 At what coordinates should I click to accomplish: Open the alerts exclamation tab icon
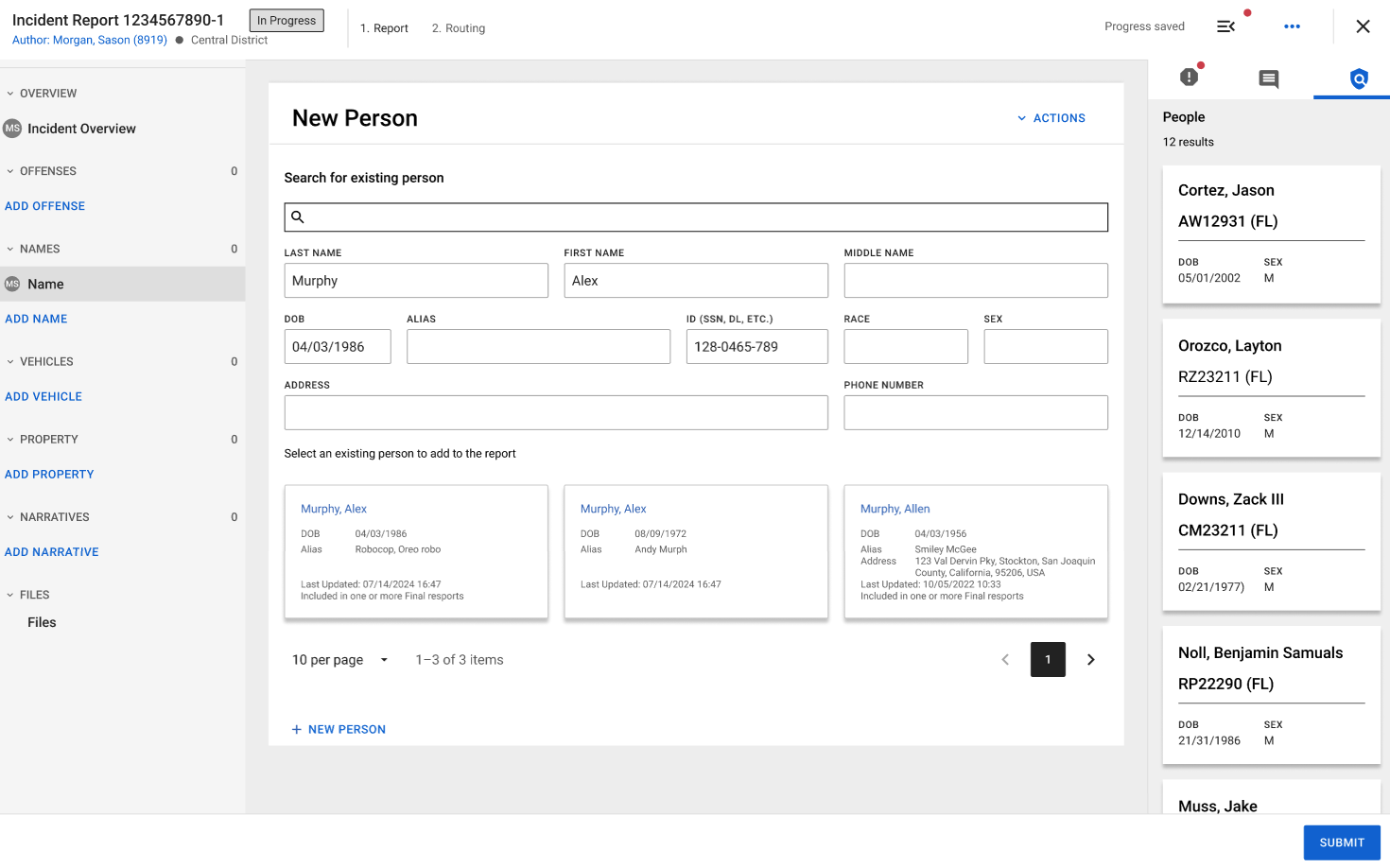click(x=1190, y=78)
